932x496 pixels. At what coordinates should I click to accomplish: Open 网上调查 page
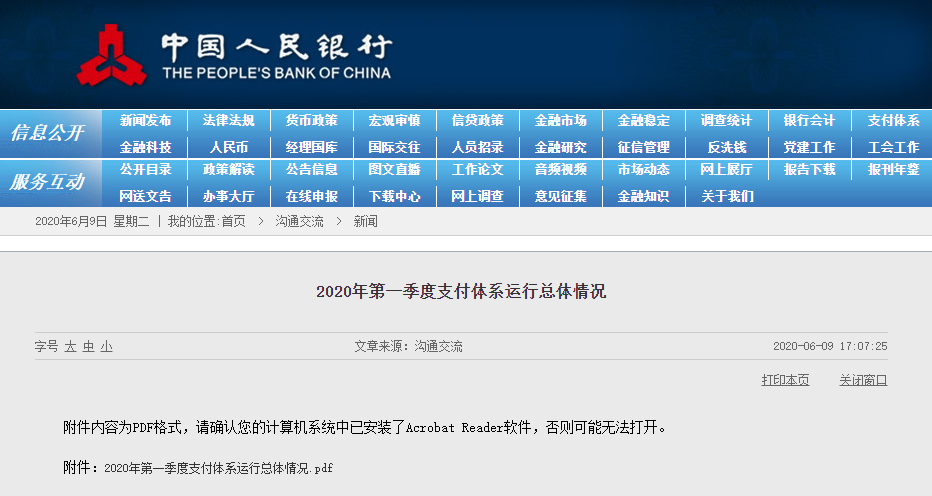tap(477, 196)
